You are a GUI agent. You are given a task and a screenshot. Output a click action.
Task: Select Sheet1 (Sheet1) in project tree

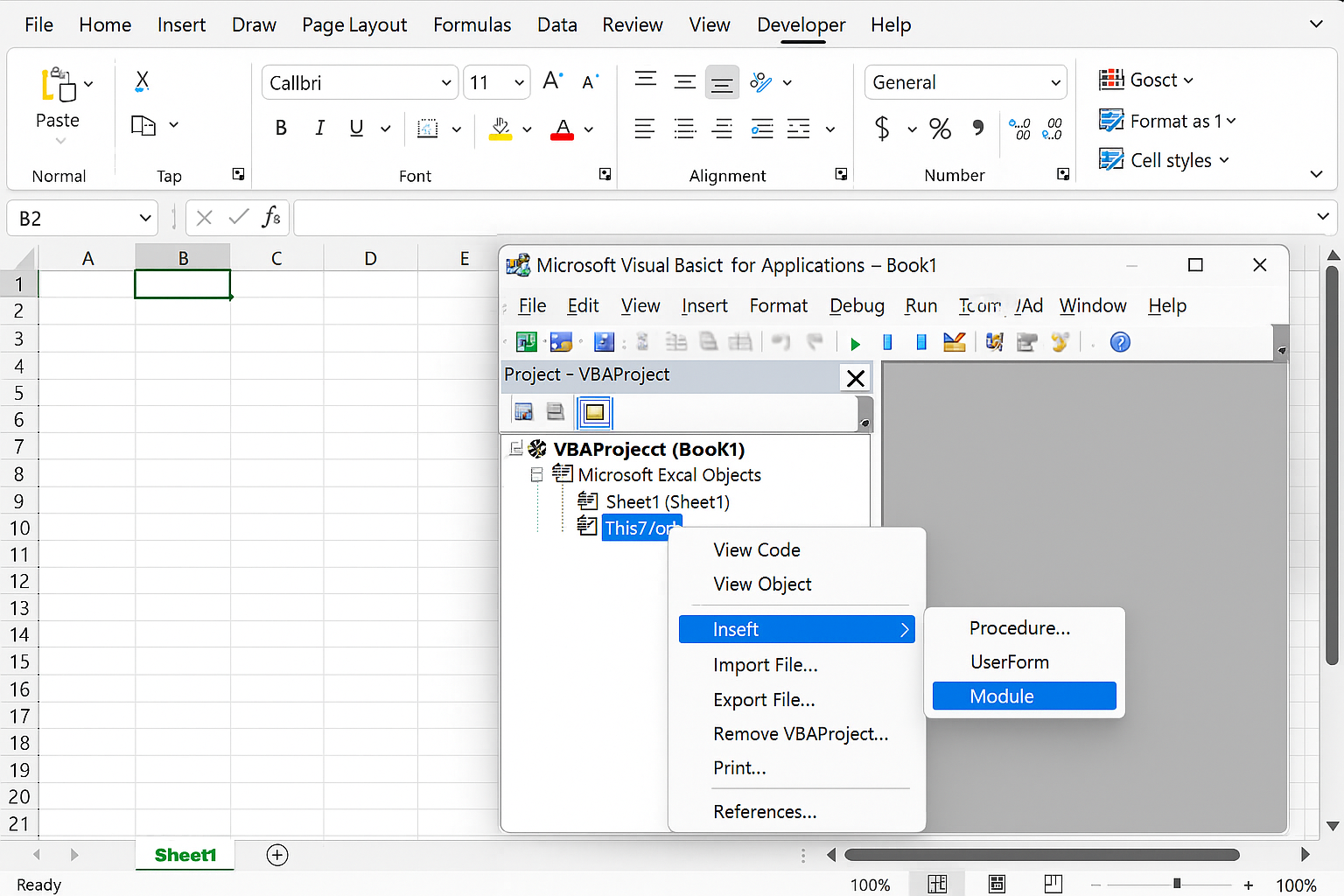[x=668, y=501]
